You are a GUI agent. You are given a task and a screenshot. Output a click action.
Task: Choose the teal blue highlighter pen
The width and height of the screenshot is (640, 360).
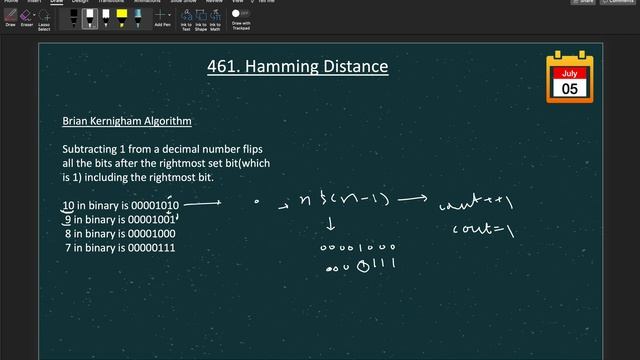coord(138,18)
